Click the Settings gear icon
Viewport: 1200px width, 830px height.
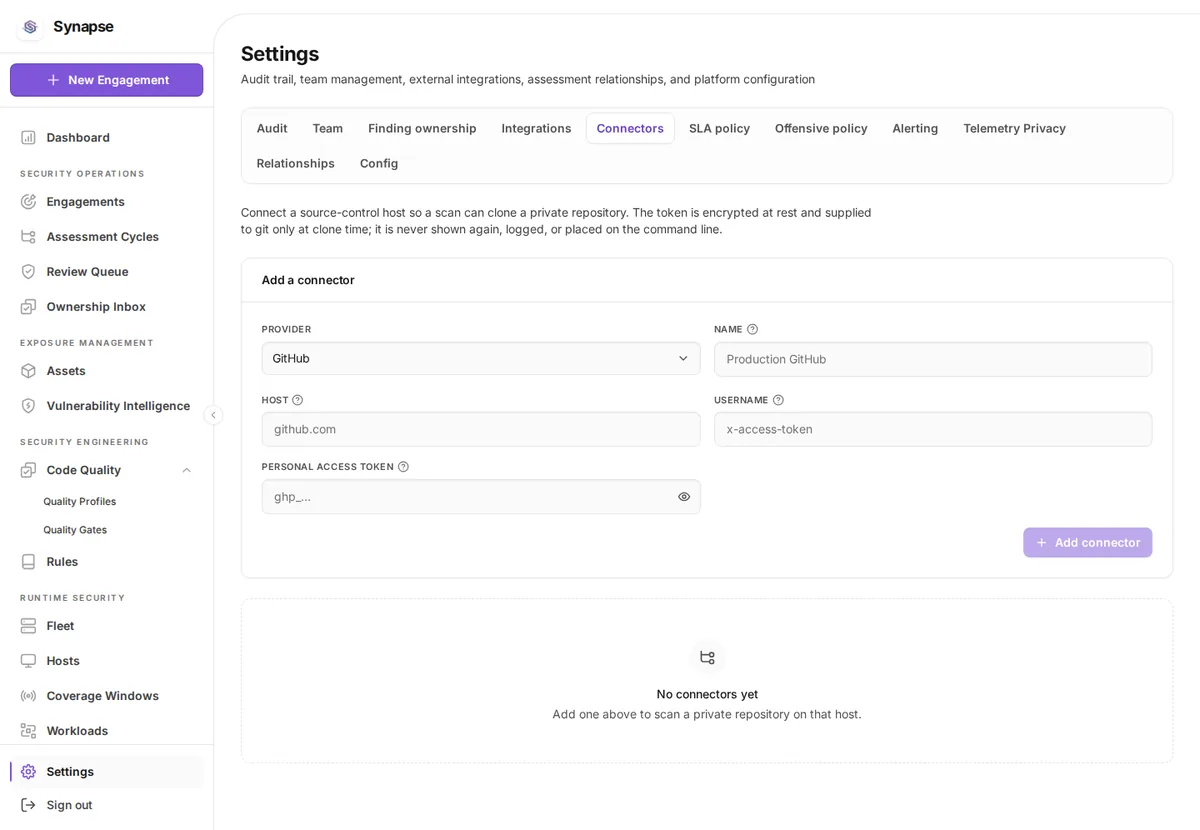point(28,771)
